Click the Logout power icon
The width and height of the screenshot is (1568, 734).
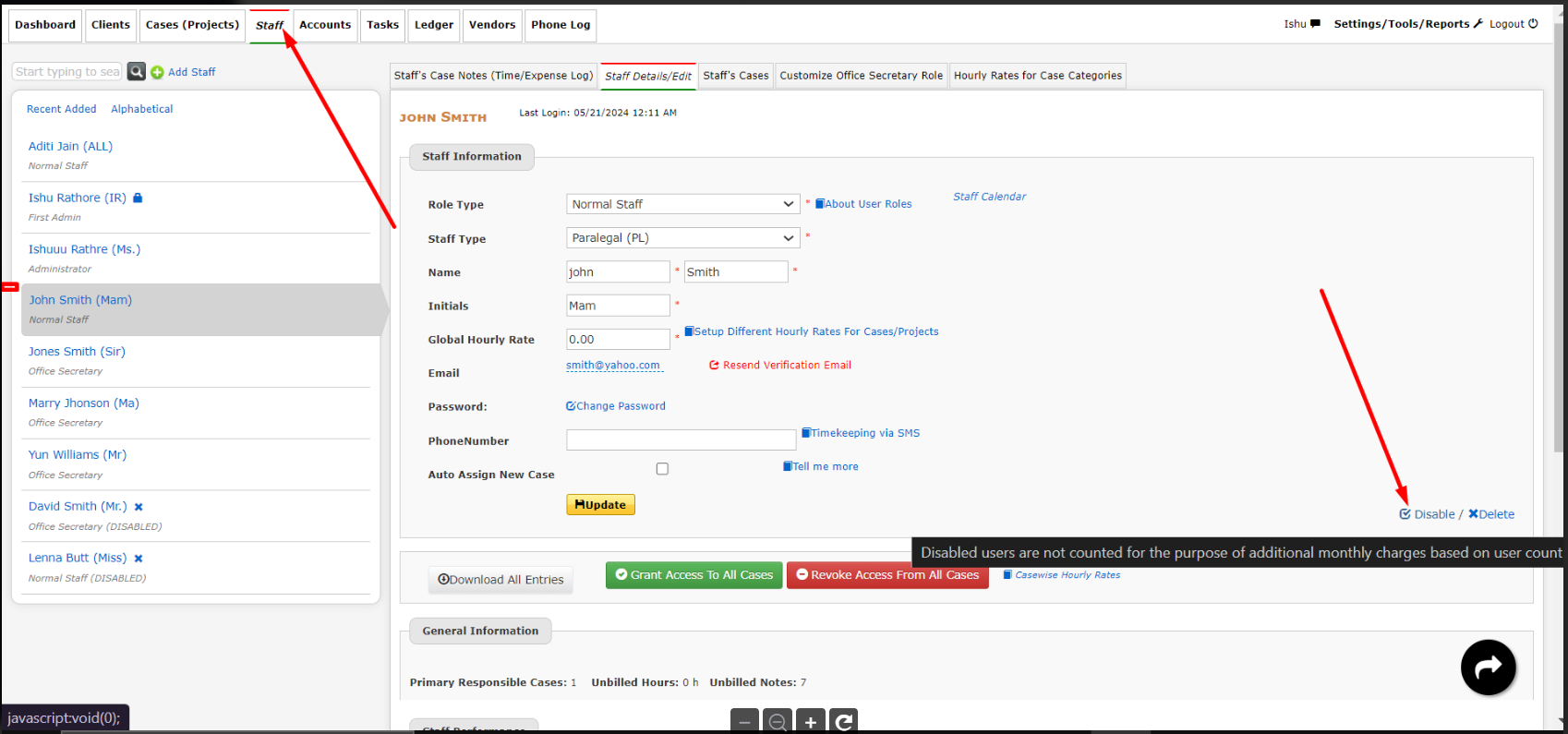tap(1533, 24)
